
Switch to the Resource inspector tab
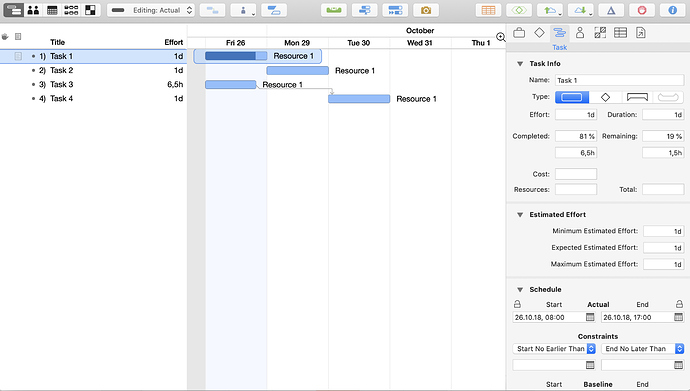coord(580,33)
